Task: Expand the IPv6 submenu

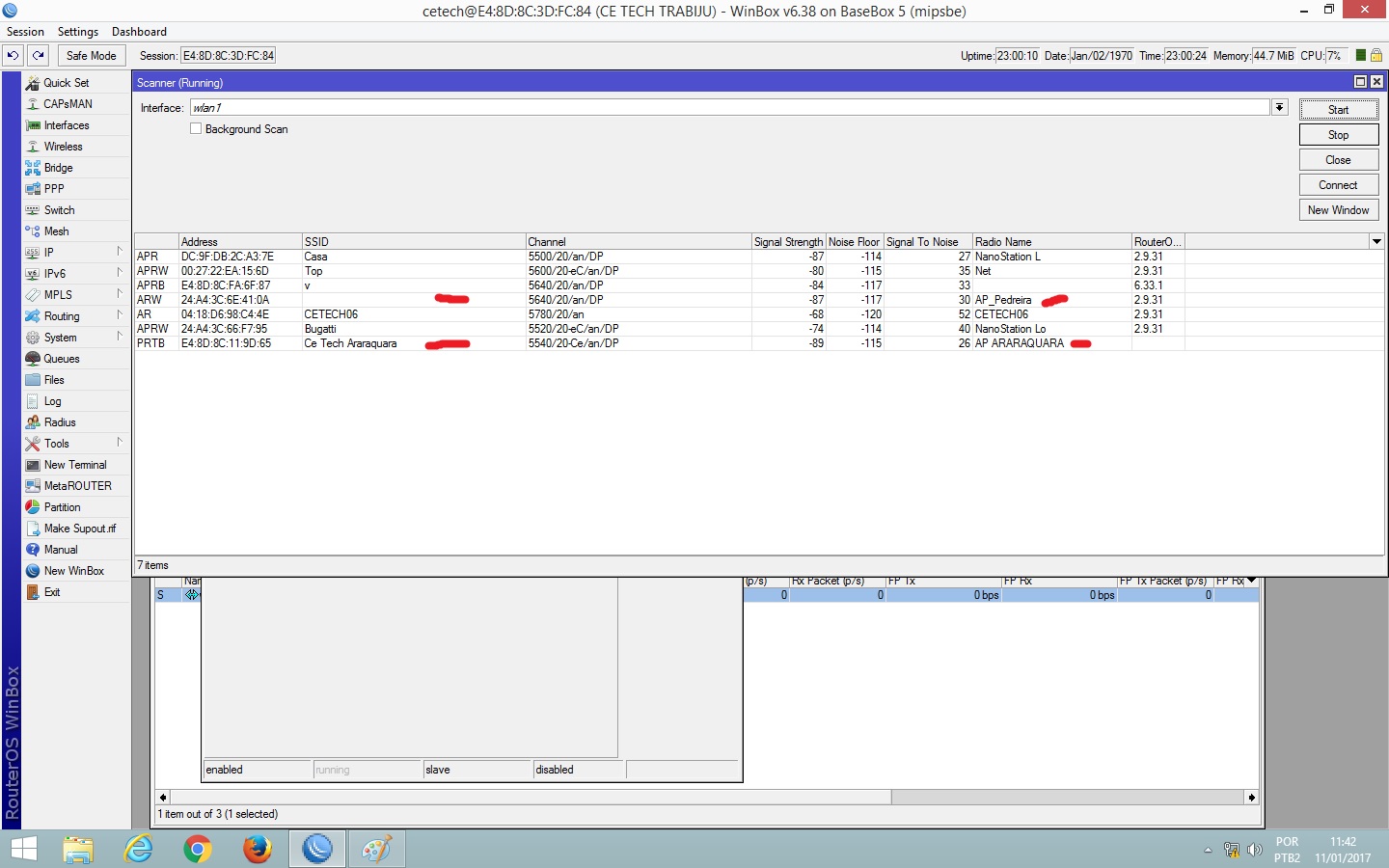Action: coord(120,274)
